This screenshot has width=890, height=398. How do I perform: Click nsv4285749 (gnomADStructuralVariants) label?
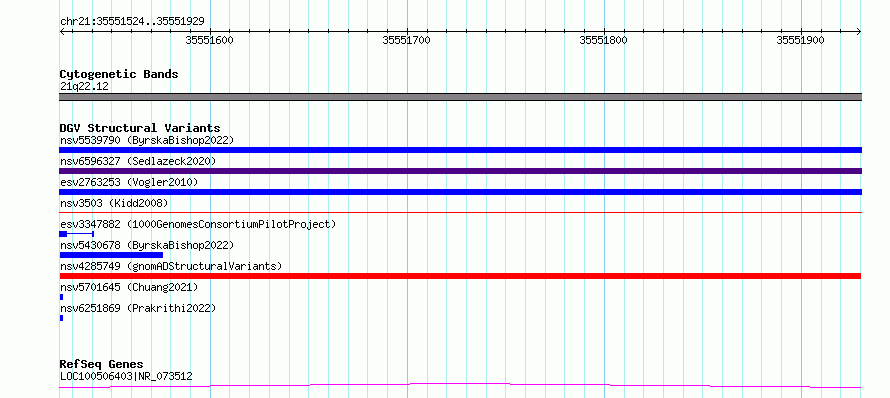pos(171,266)
